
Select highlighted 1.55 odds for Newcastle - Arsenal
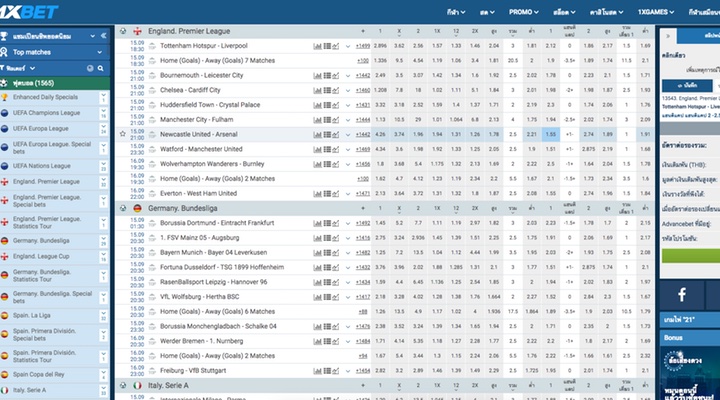[551, 135]
